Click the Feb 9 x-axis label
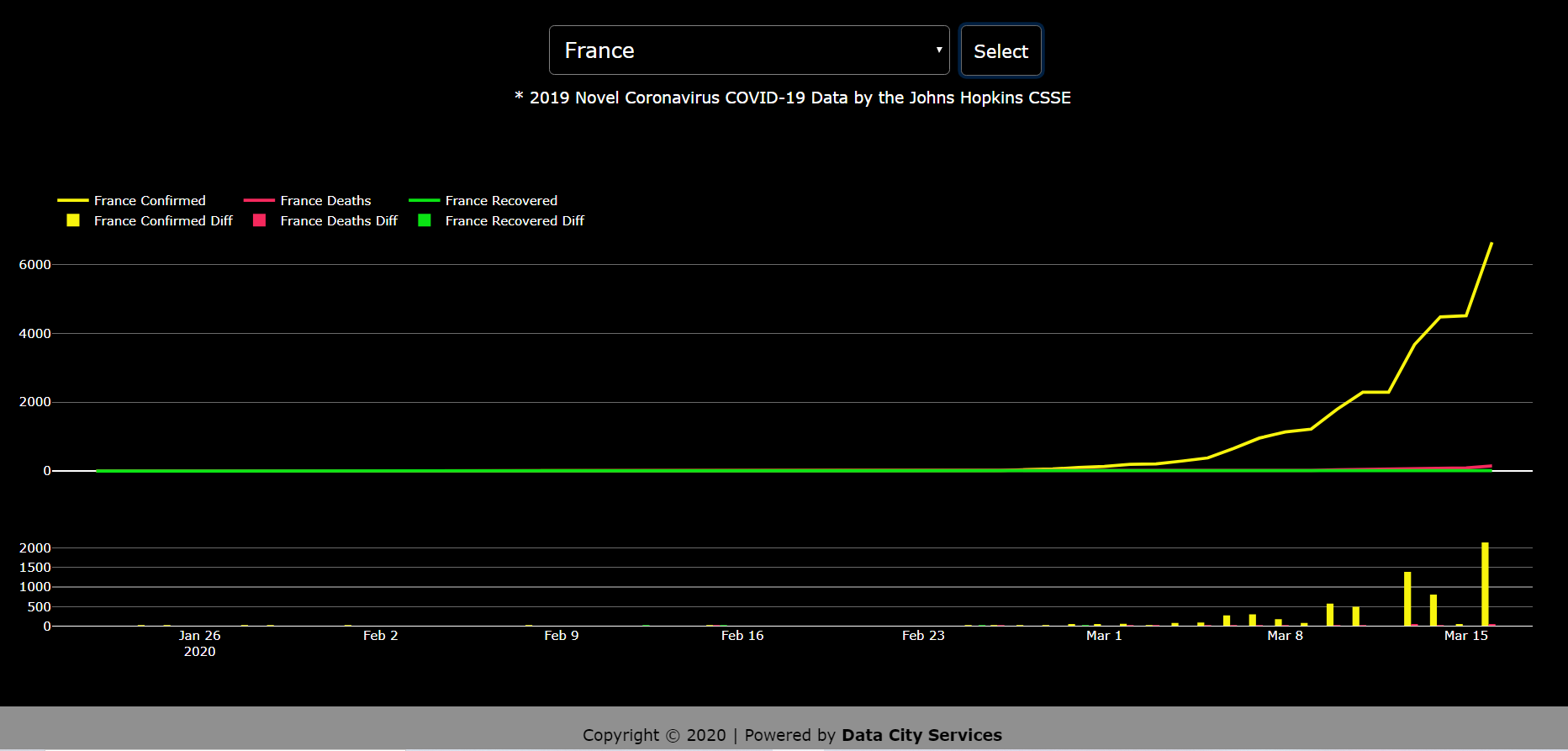 [x=561, y=636]
